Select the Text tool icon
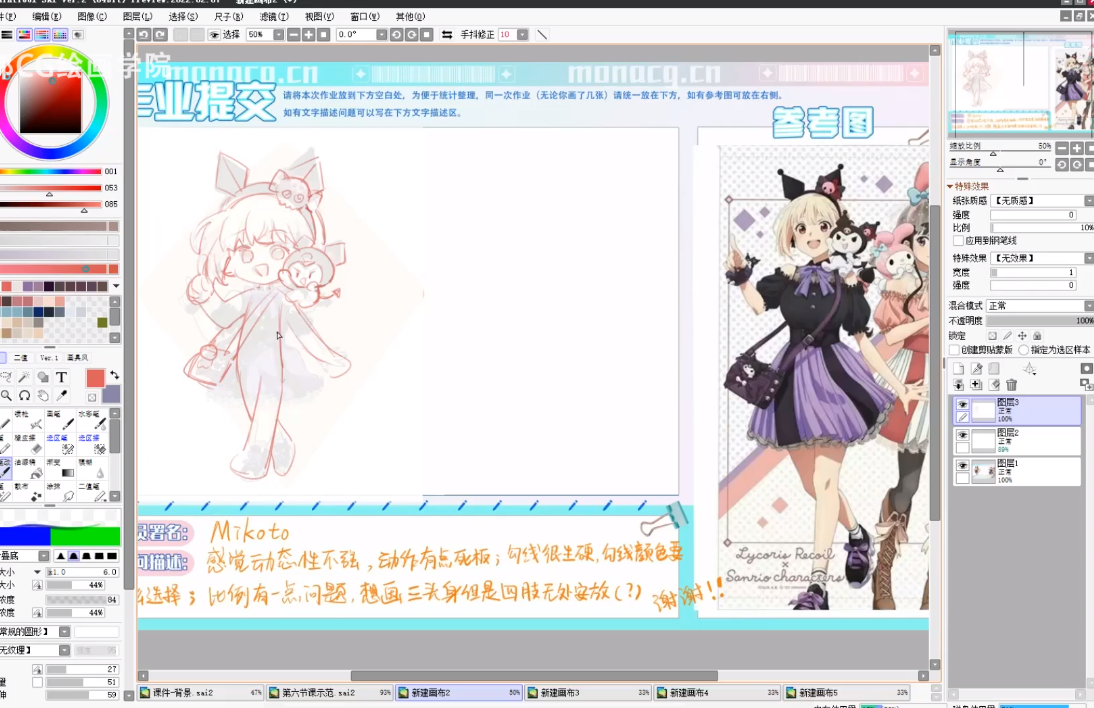This screenshot has height=708, width=1094. click(x=61, y=377)
